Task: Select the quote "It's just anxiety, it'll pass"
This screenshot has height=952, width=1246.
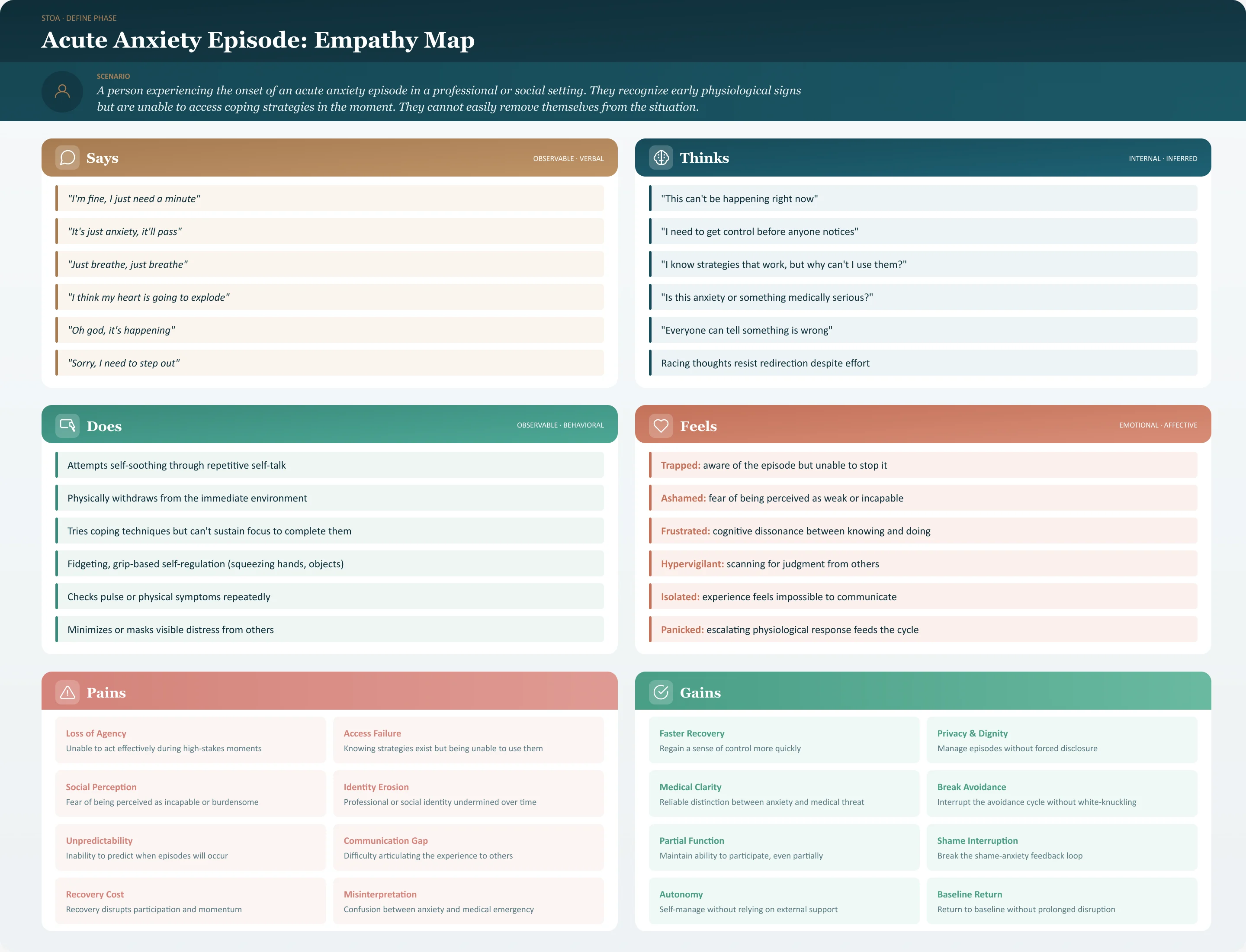Action: click(x=330, y=231)
